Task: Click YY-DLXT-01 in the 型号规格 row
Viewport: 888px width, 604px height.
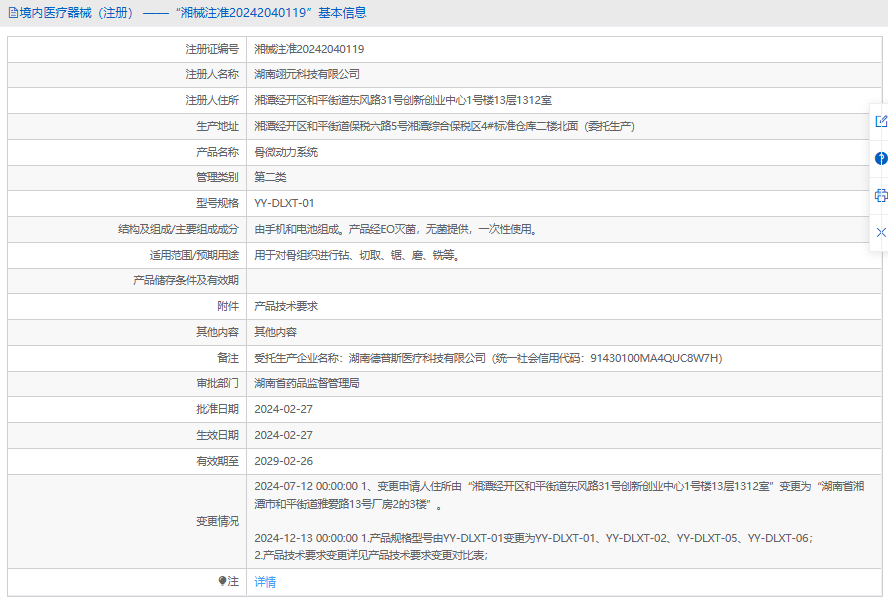Action: (x=284, y=203)
